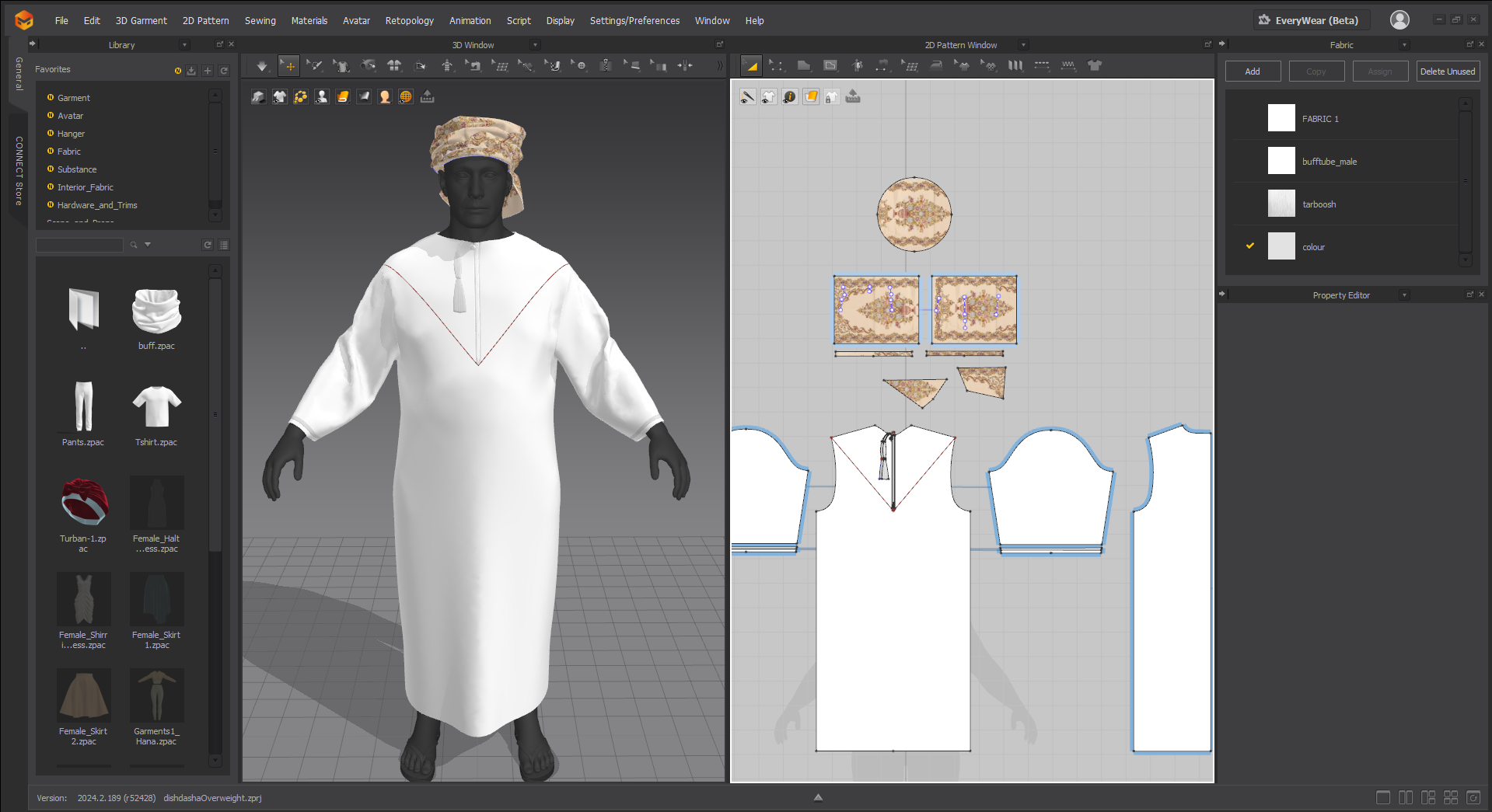Open the Property Editor panel dropdown arrow
The image size is (1492, 812).
(1404, 295)
